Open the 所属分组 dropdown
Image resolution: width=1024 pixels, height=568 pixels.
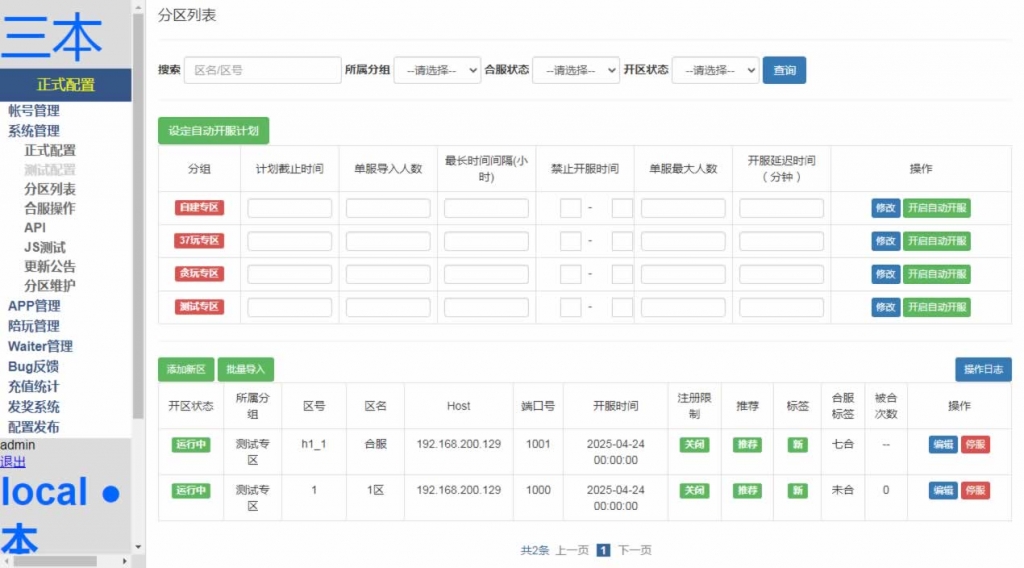pyautogui.click(x=437, y=70)
